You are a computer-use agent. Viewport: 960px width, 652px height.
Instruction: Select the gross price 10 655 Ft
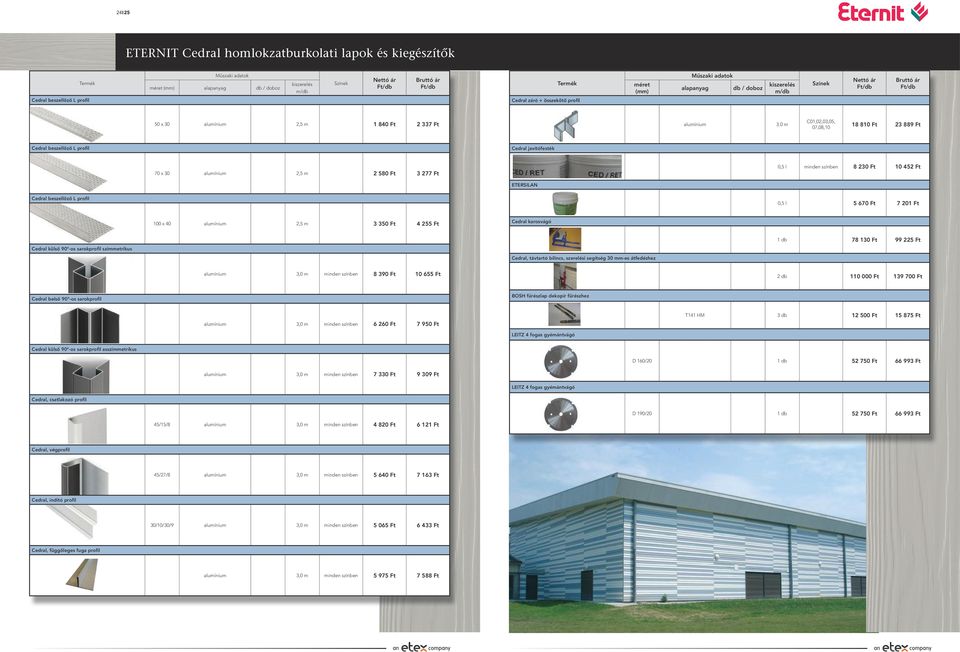[428, 274]
